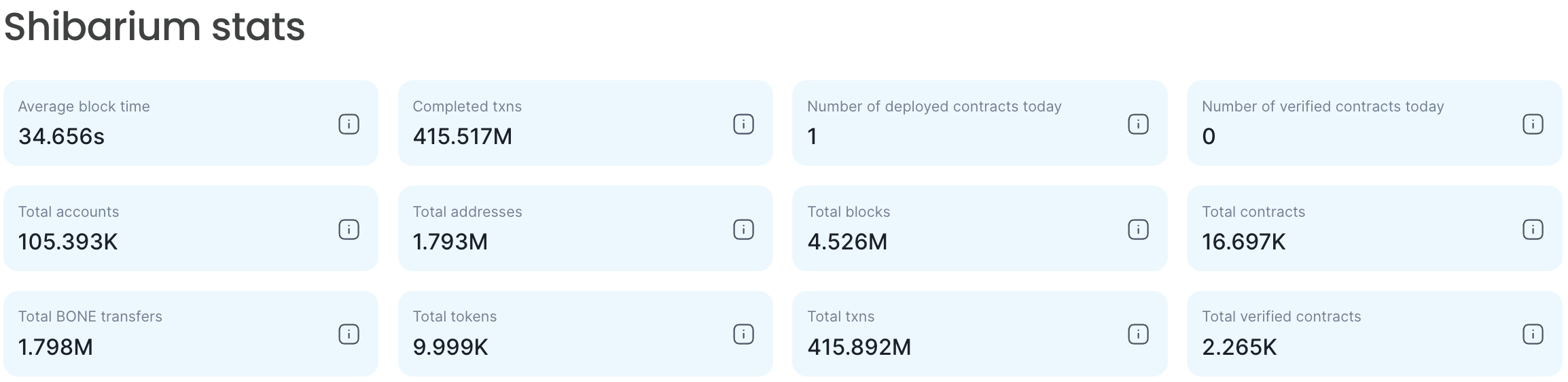Open info for Total verified contracts
The width and height of the screenshot is (1568, 382).
pyautogui.click(x=1533, y=334)
